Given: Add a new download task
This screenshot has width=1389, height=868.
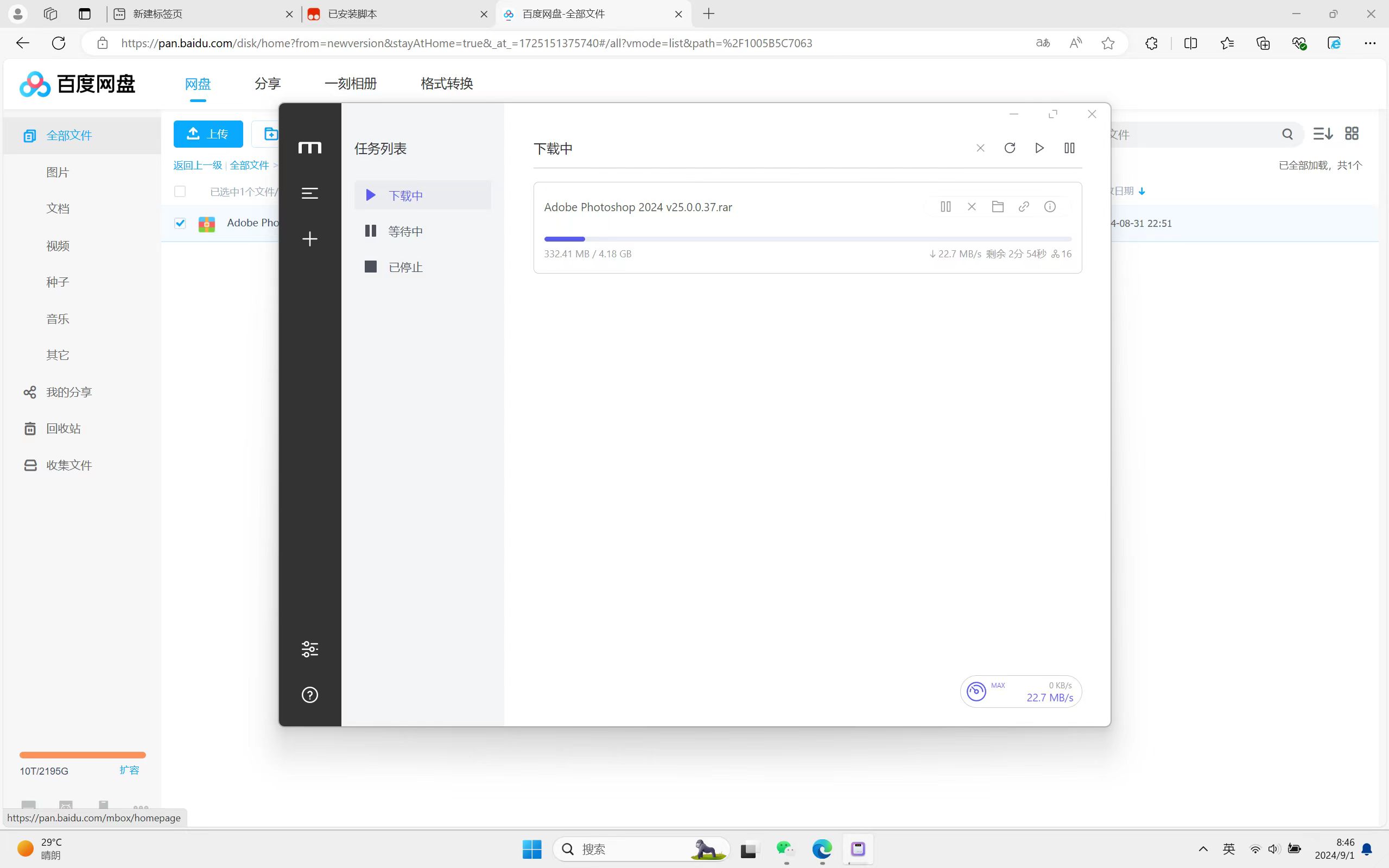Looking at the screenshot, I should tap(310, 239).
